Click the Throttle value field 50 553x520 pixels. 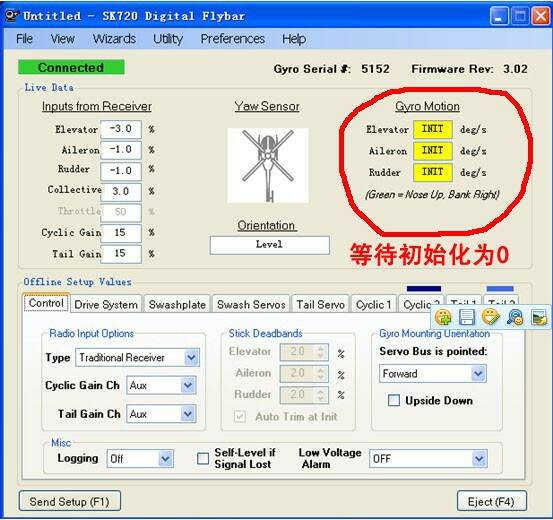121,212
